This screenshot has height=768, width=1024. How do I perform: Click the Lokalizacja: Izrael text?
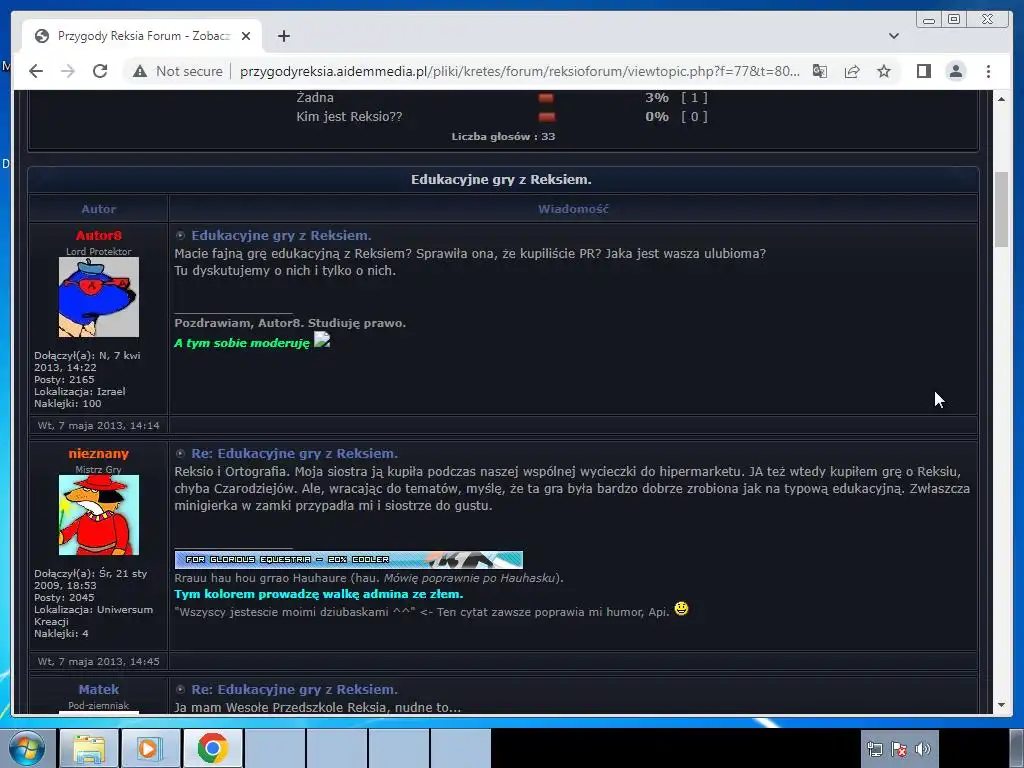pos(80,392)
